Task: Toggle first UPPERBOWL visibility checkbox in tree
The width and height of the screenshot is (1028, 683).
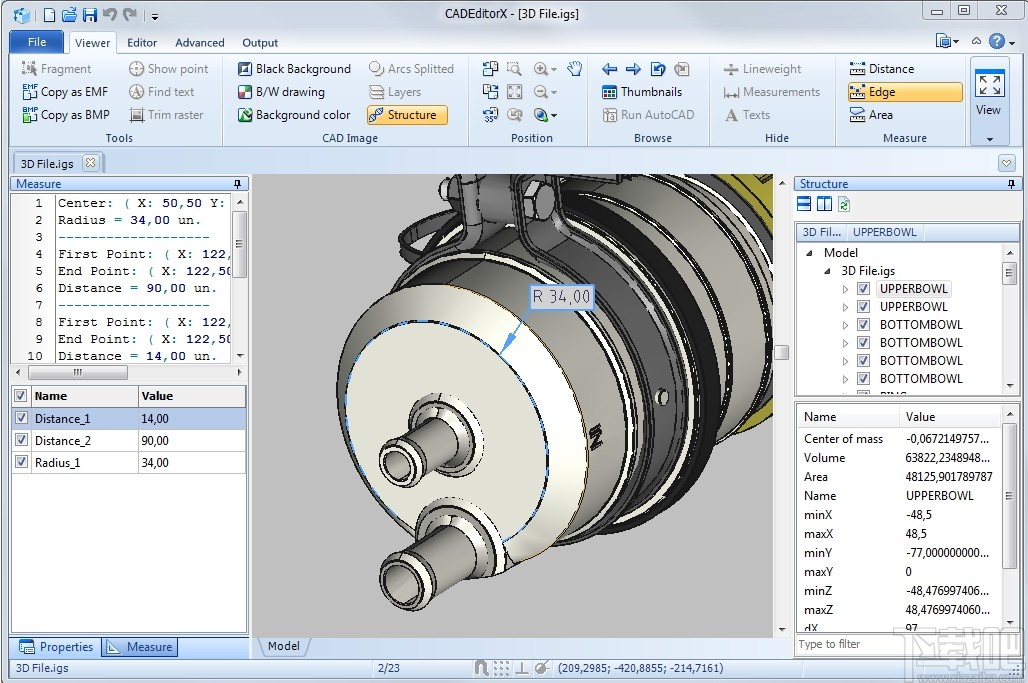Action: pyautogui.click(x=863, y=289)
